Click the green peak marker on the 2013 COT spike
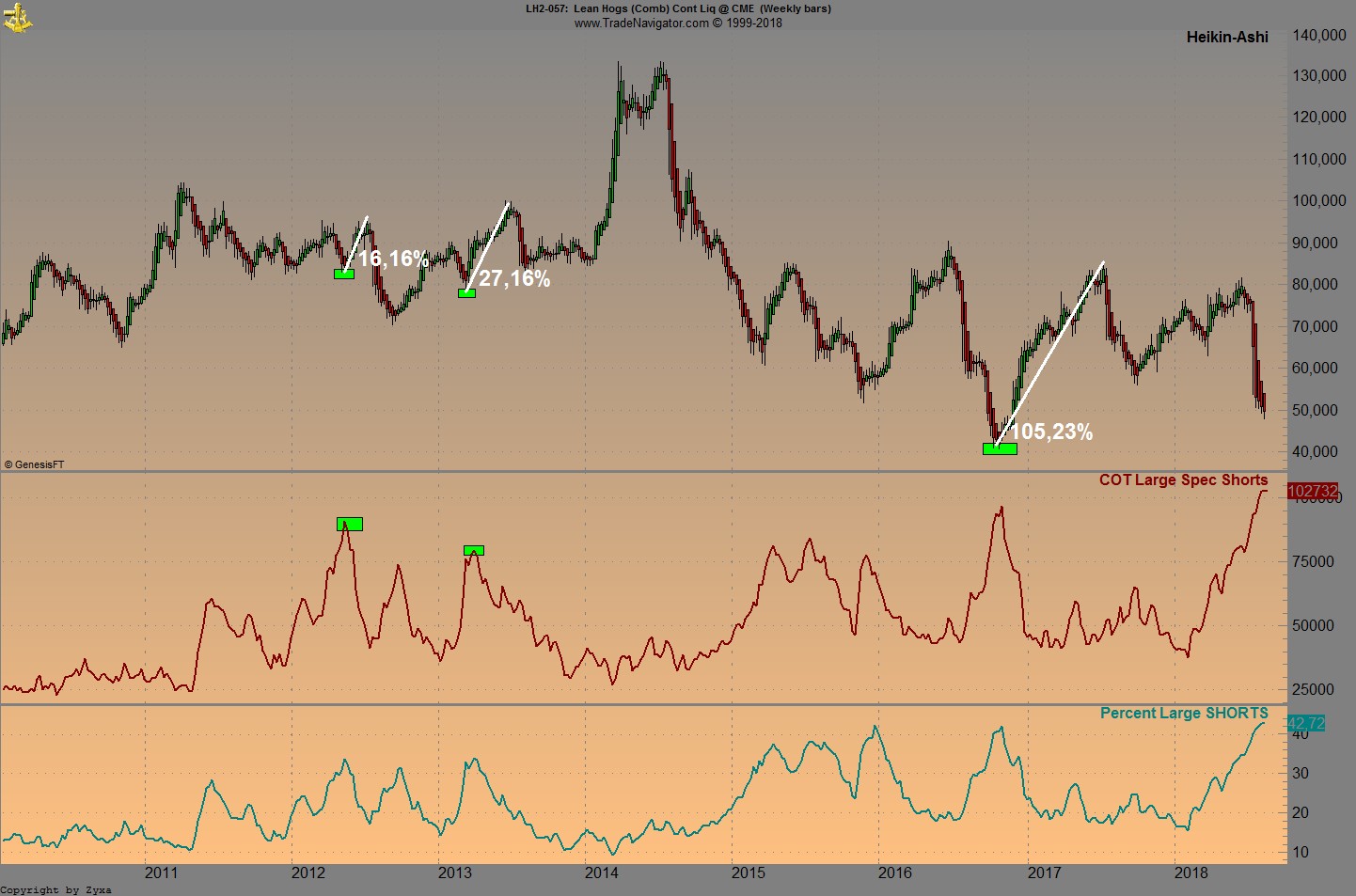Image resolution: width=1356 pixels, height=896 pixels. (474, 550)
